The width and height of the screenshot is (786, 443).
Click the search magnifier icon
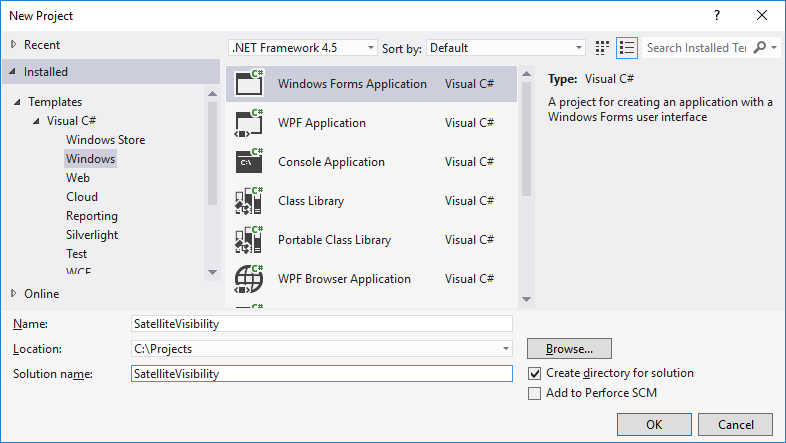760,47
